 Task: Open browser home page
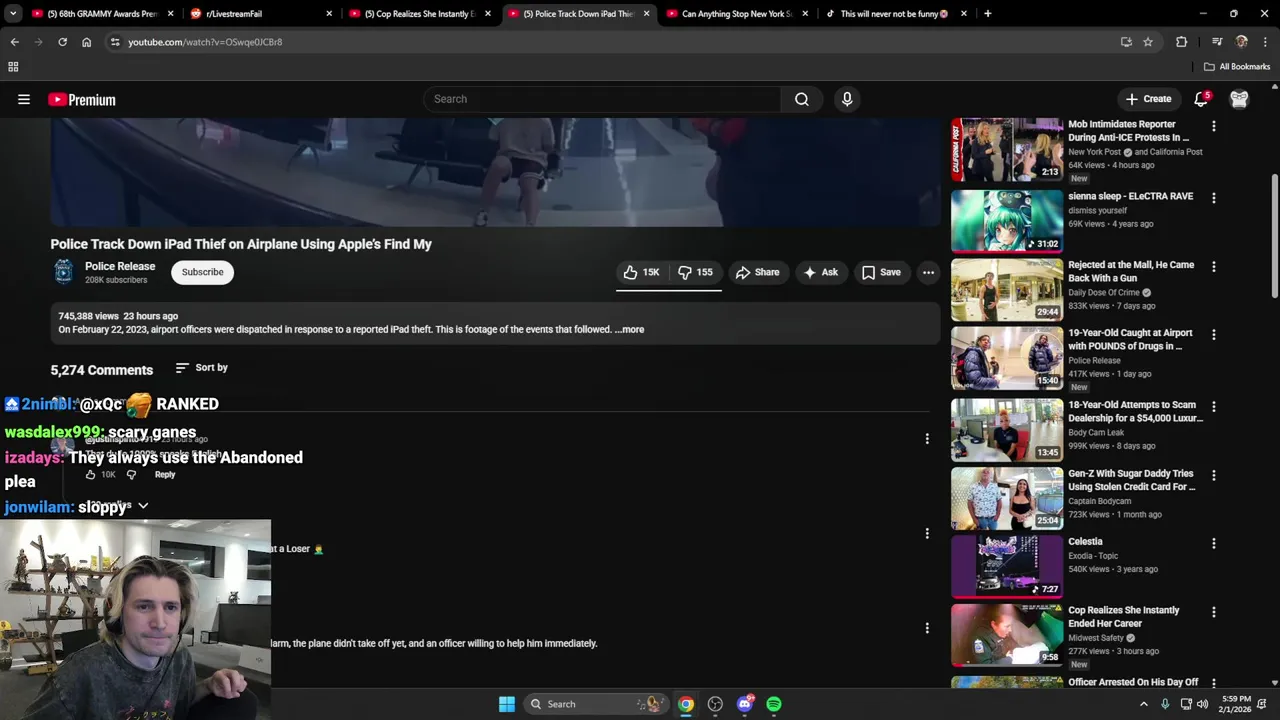point(86,42)
